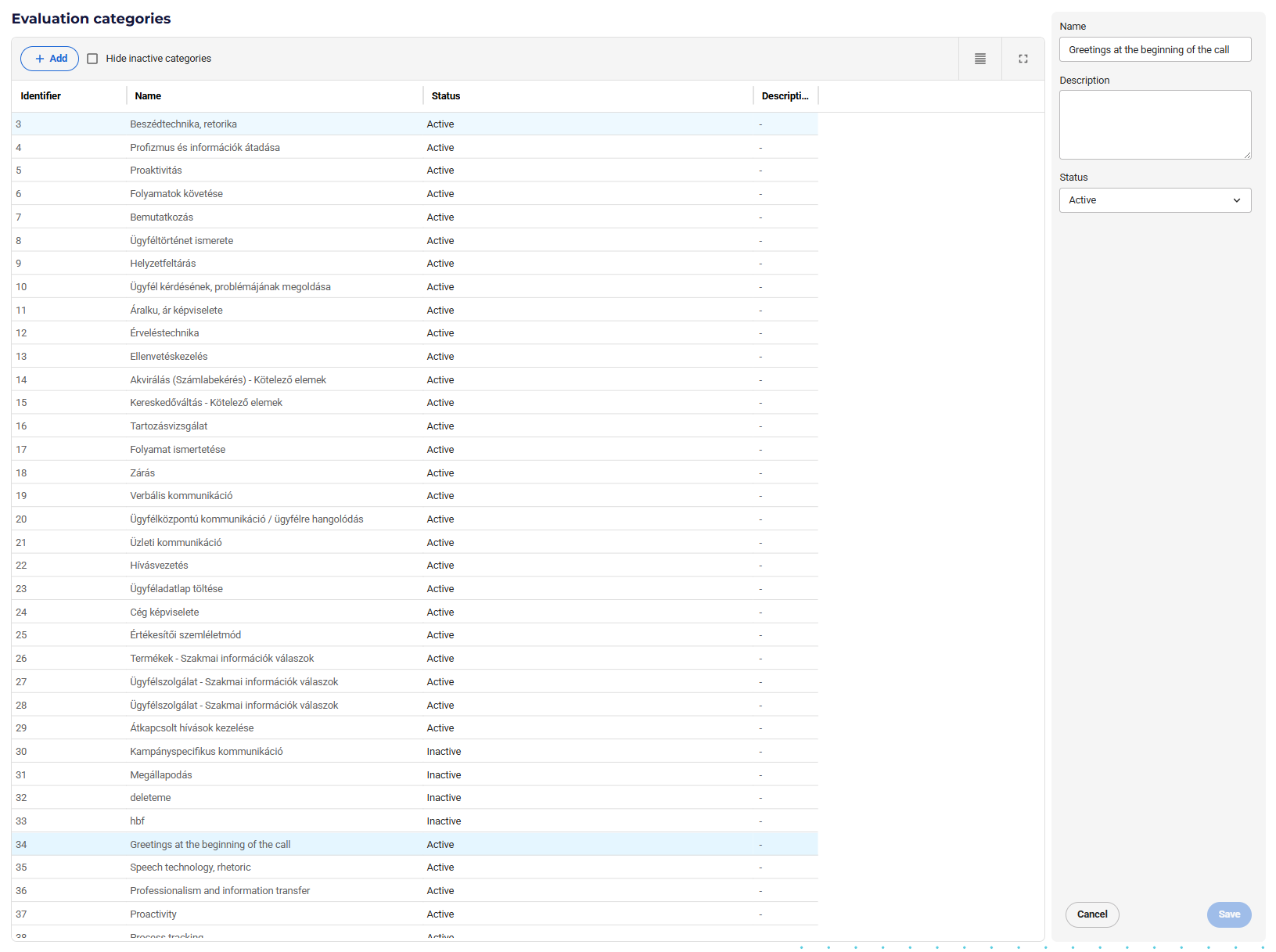This screenshot has height=952, width=1276.
Task: Select the Speech technology, rhetoric row
Action: point(415,868)
